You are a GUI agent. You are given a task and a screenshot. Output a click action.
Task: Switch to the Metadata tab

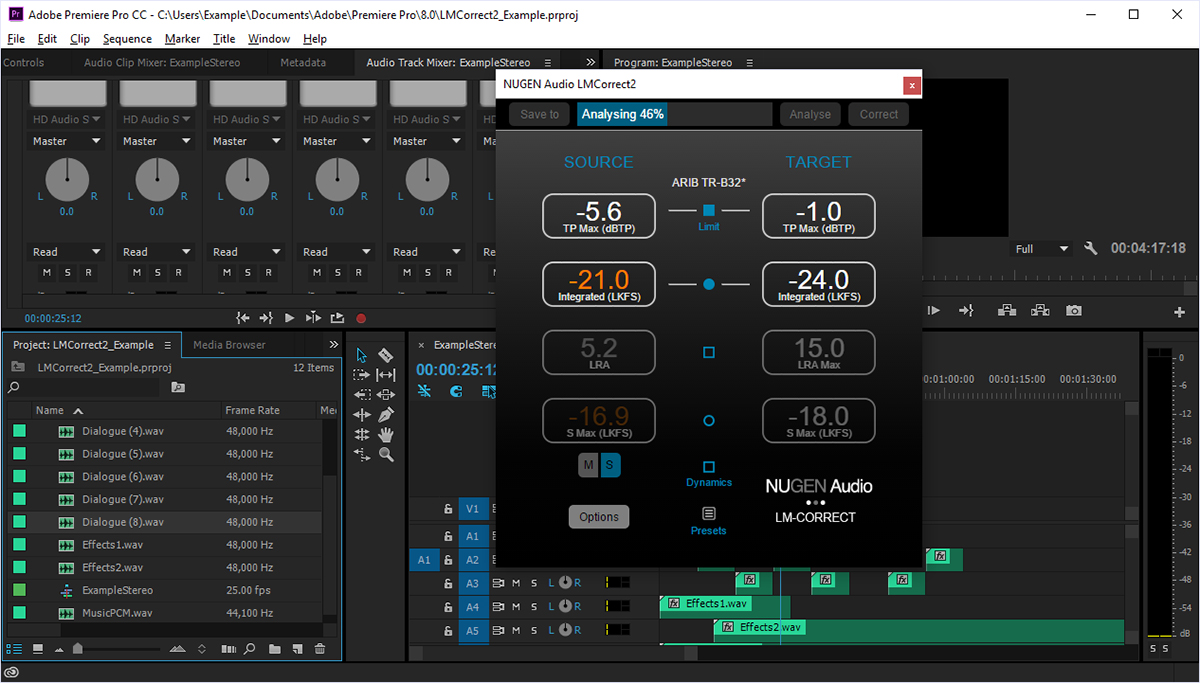coord(303,63)
